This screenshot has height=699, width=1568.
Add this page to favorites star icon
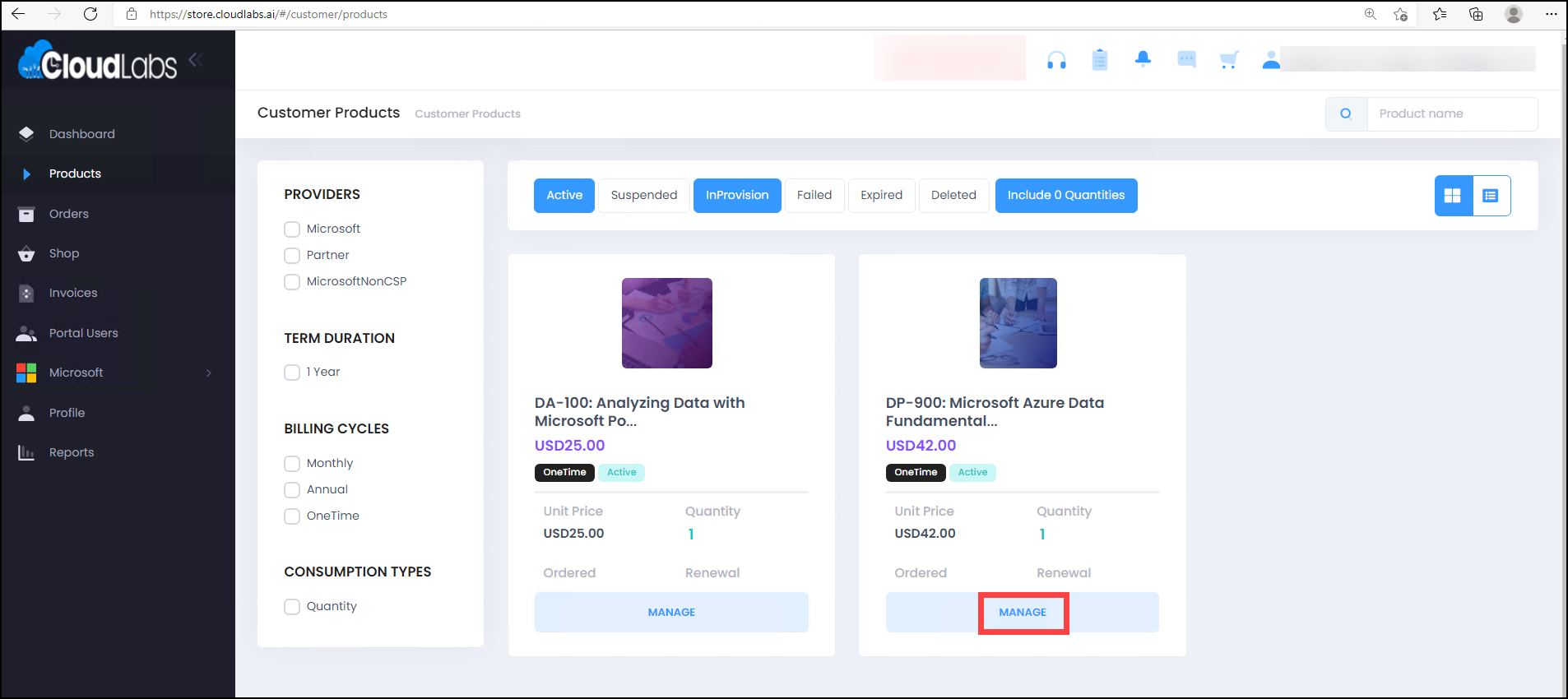1400,14
